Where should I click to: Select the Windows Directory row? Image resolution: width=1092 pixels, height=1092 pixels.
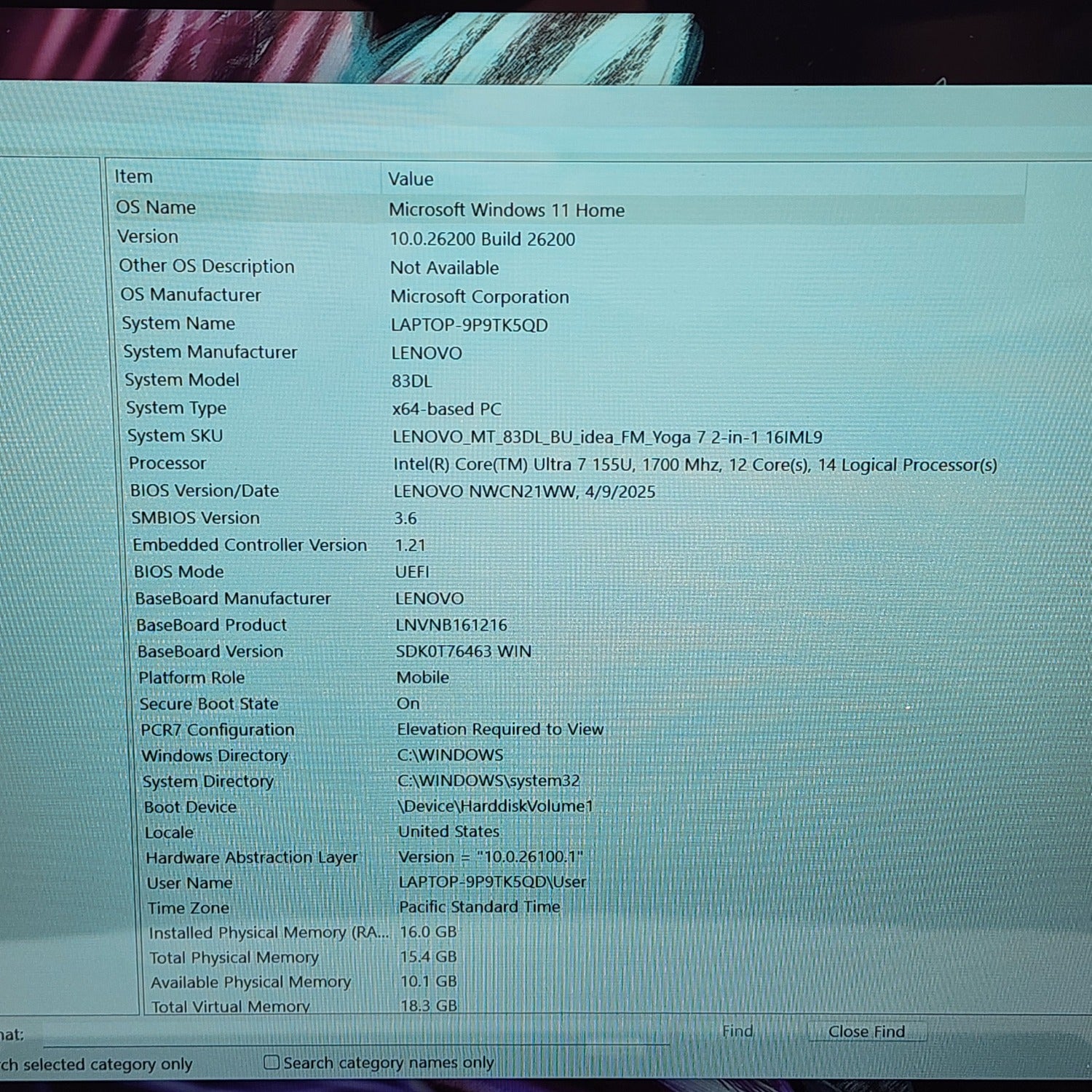(215, 756)
